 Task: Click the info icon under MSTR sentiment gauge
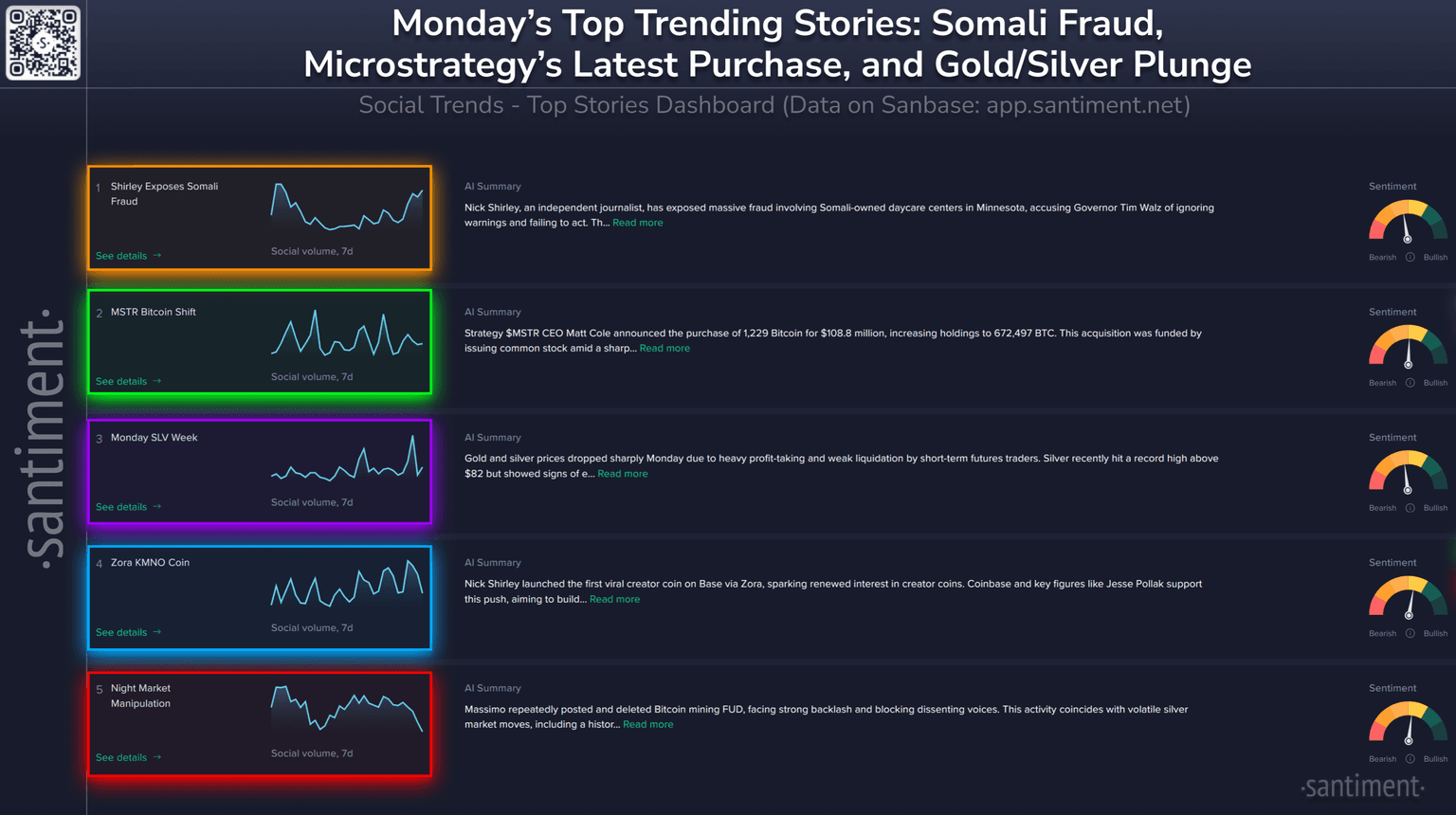pos(1410,383)
